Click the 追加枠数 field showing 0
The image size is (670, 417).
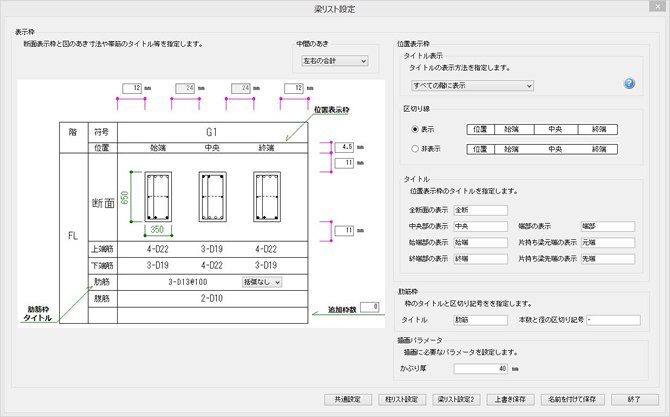[x=370, y=307]
